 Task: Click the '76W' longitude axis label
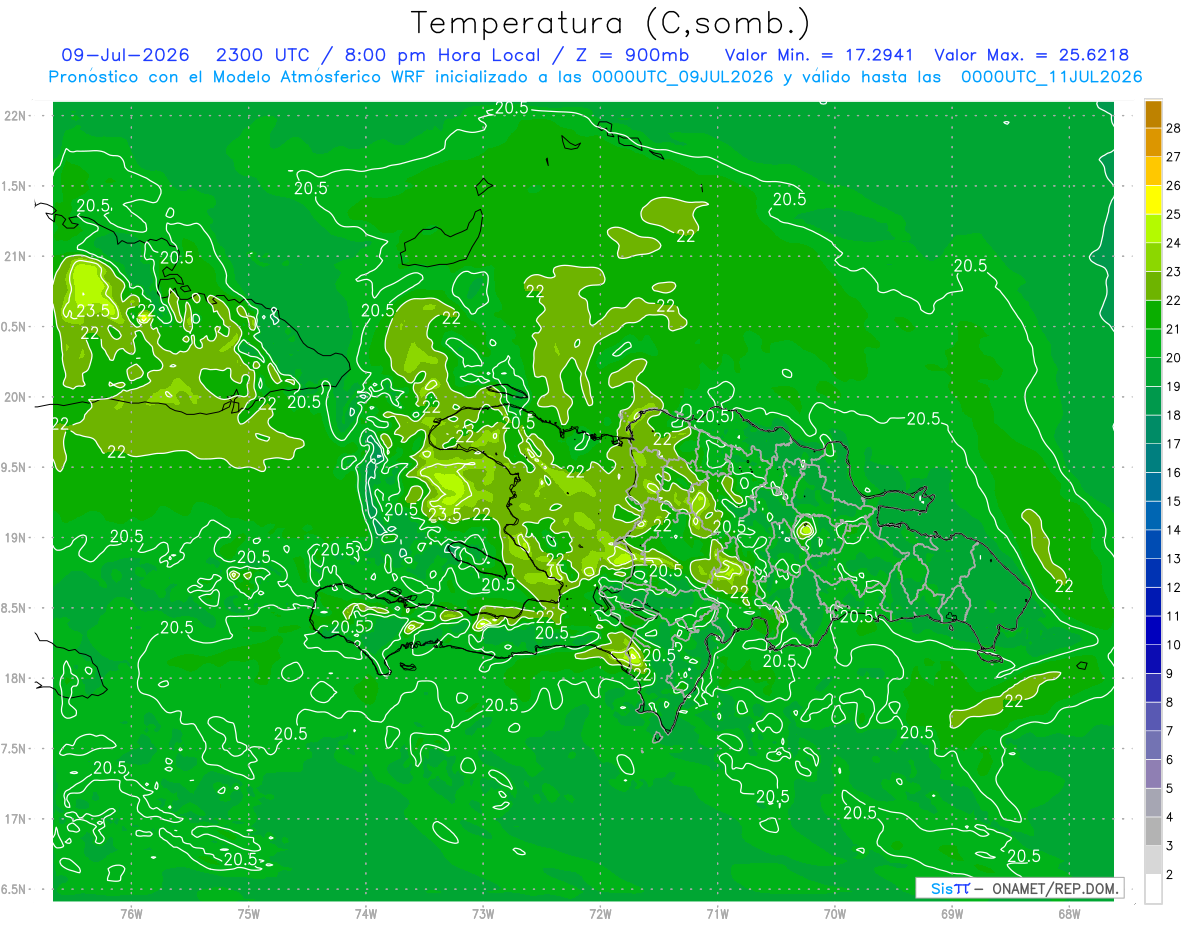131,914
